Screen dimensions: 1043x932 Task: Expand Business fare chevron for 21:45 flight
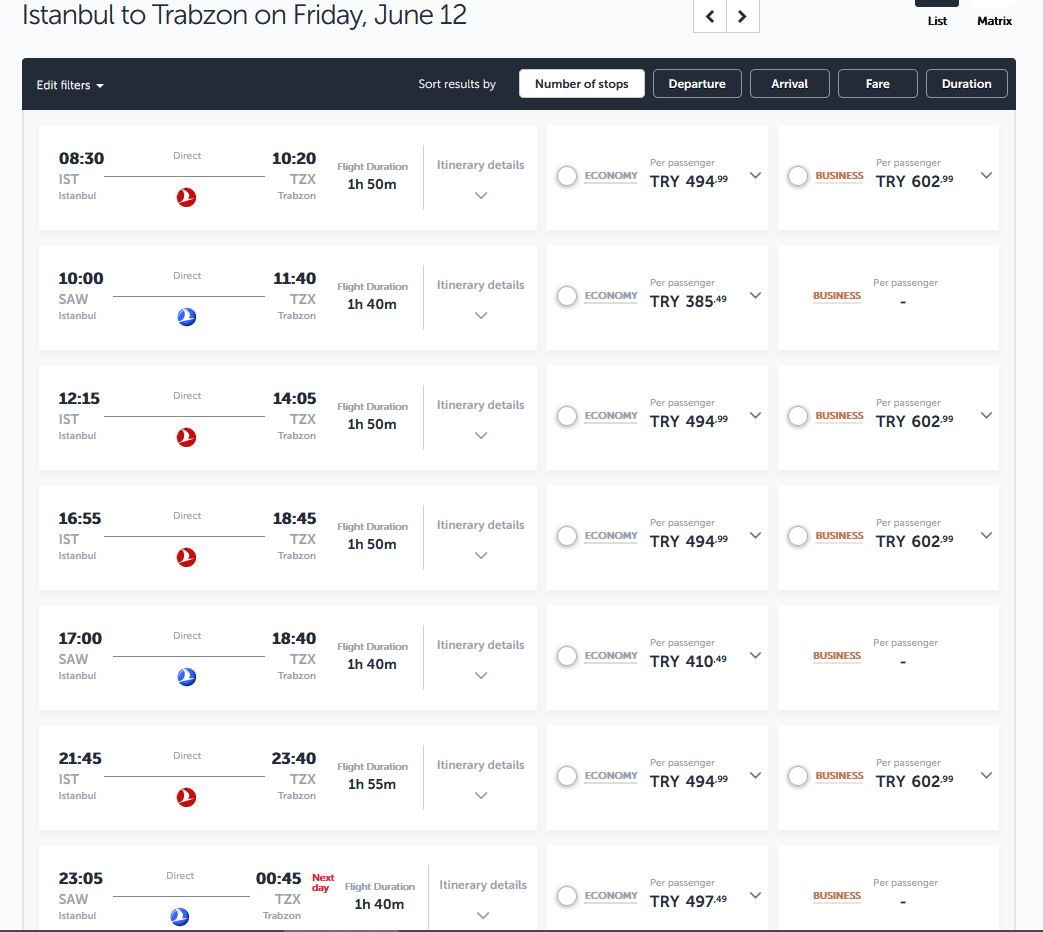(x=986, y=775)
